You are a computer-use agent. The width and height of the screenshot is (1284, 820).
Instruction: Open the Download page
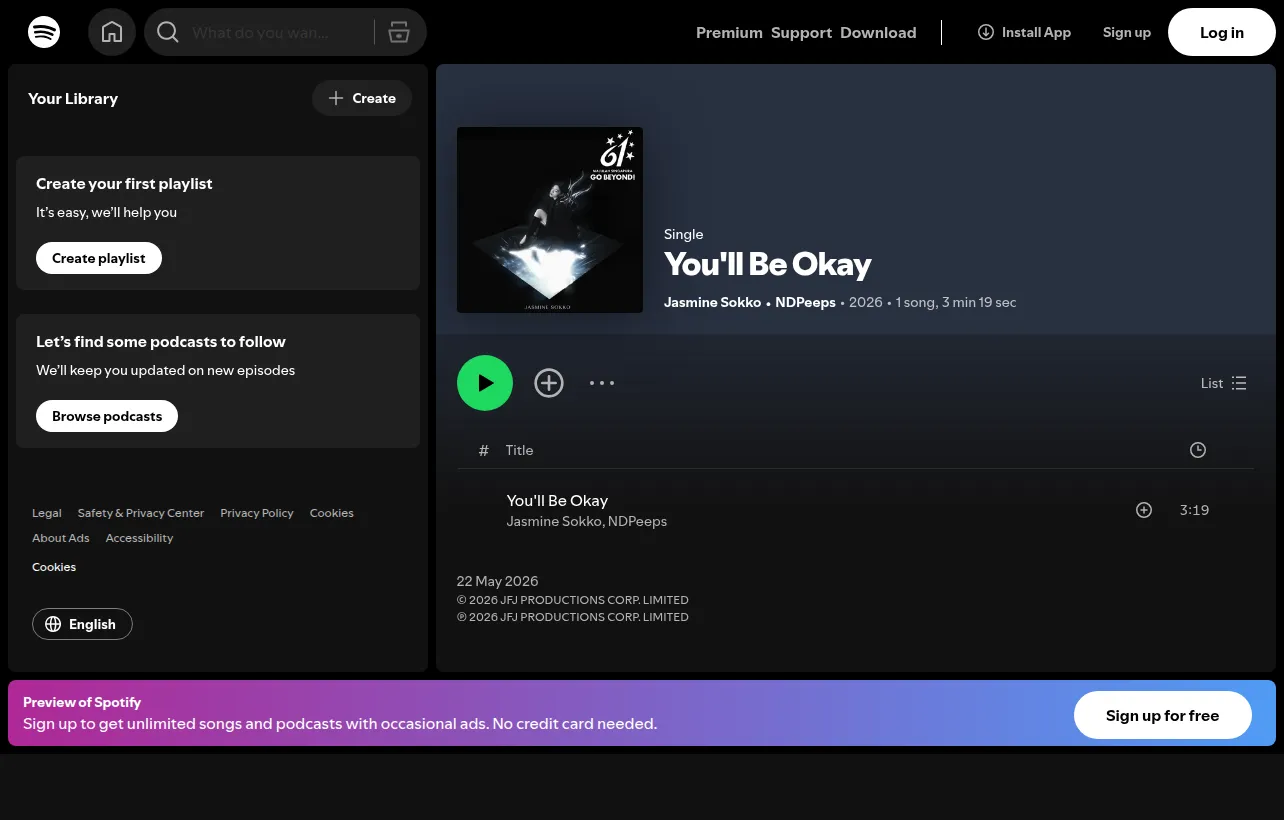878,32
